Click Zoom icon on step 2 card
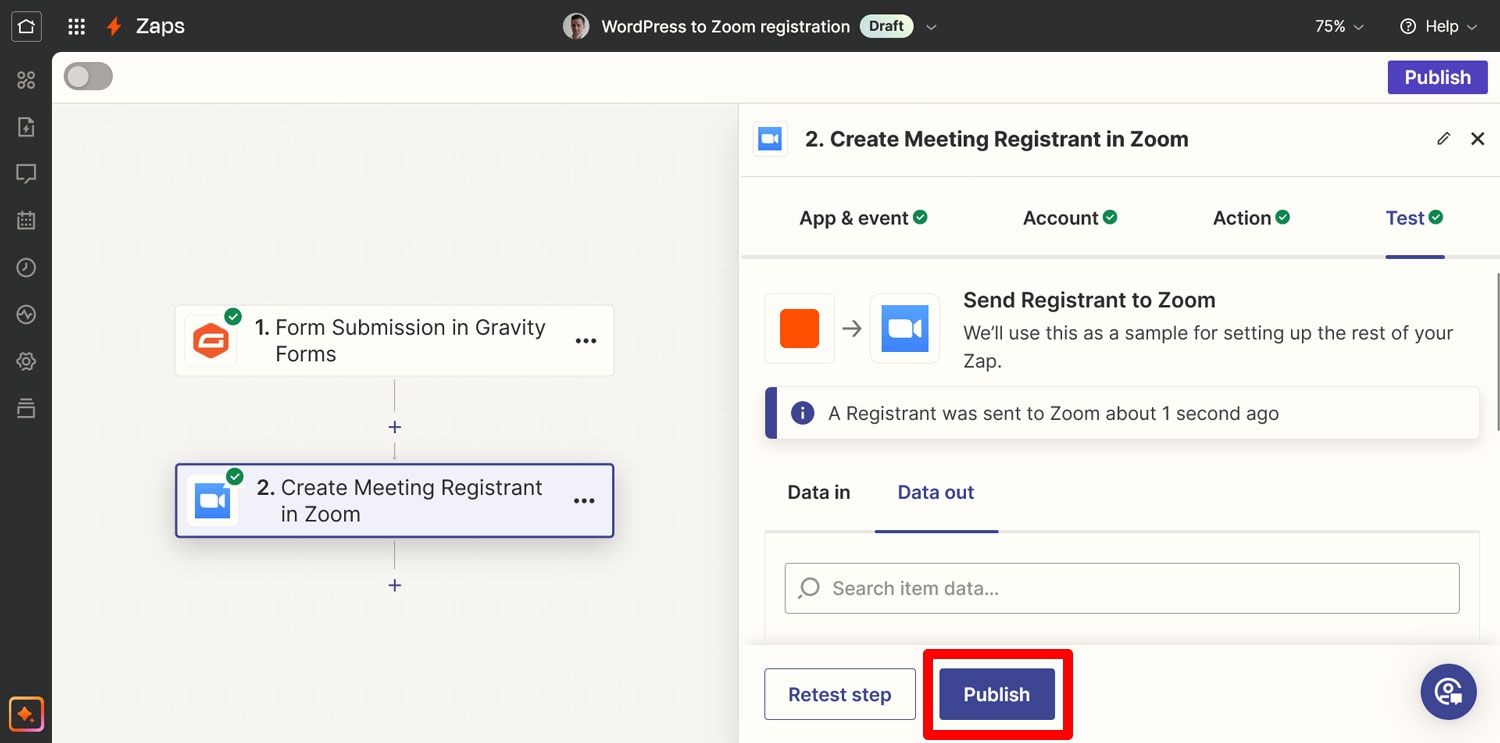Viewport: 1500px width, 743px height. [x=212, y=500]
